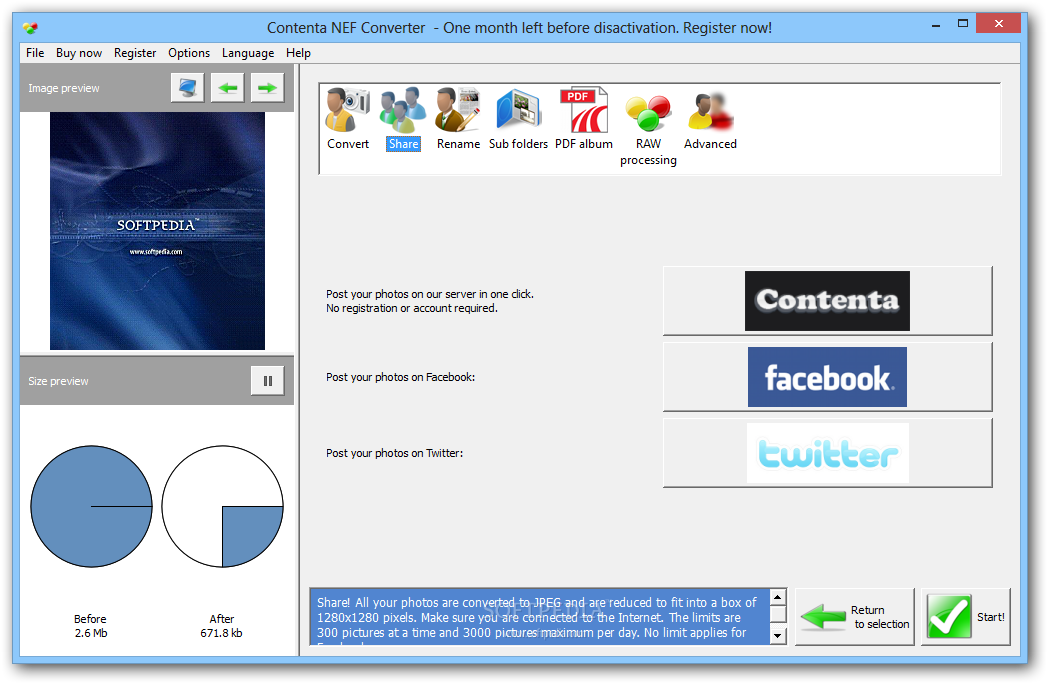Viewport: 1048px width, 684px height.
Task: Post photos on Facebook button
Action: tap(827, 377)
